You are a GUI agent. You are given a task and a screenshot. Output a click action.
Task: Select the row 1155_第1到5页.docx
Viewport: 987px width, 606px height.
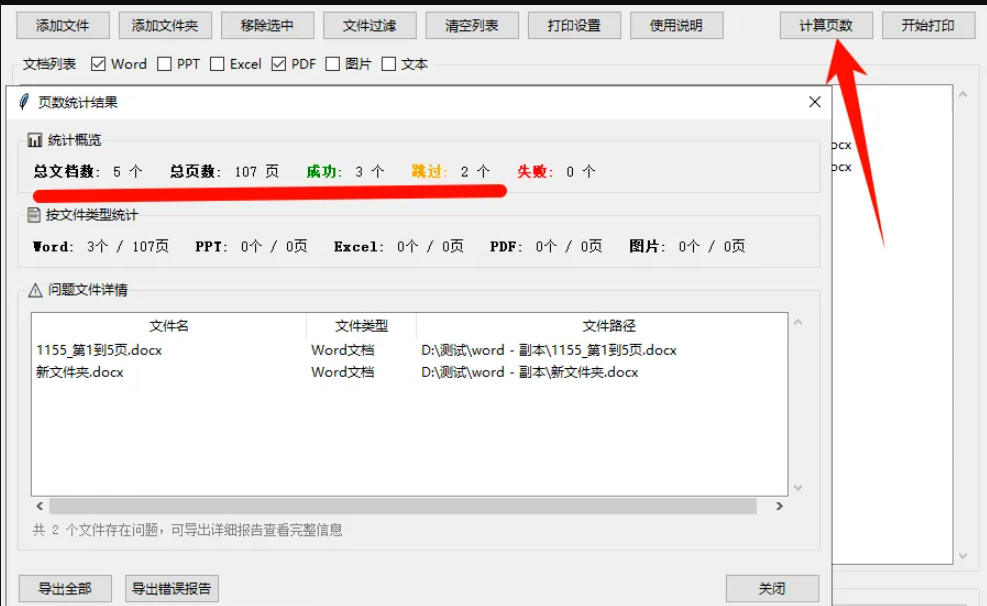[x=409, y=351]
